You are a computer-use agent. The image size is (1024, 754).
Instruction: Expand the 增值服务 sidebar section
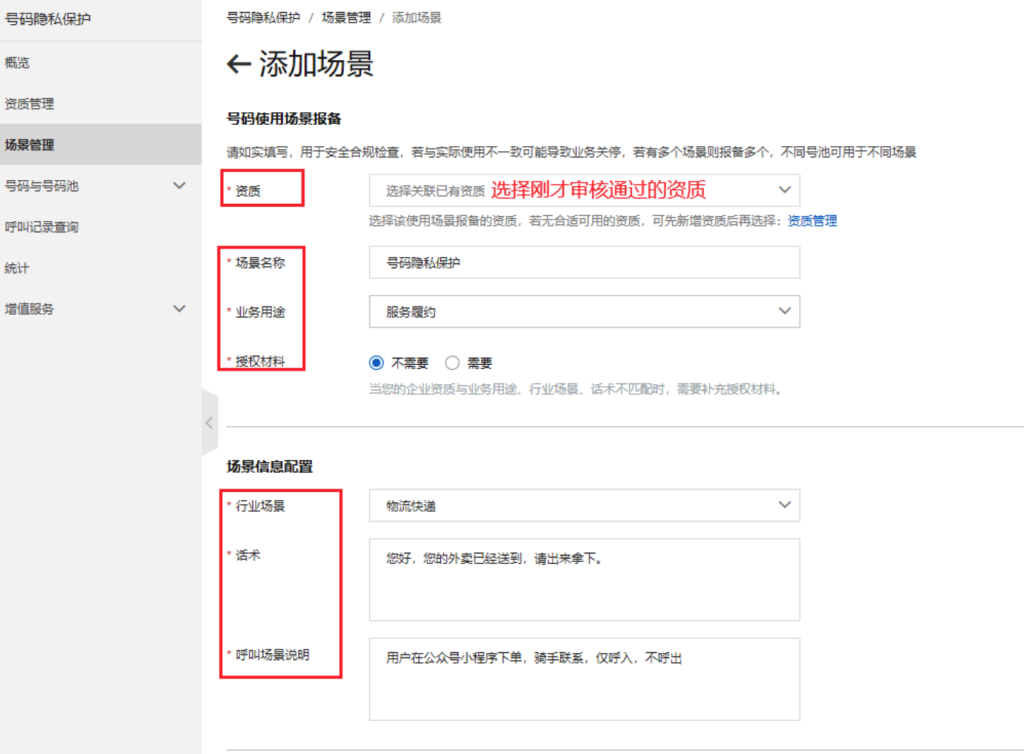[x=180, y=308]
